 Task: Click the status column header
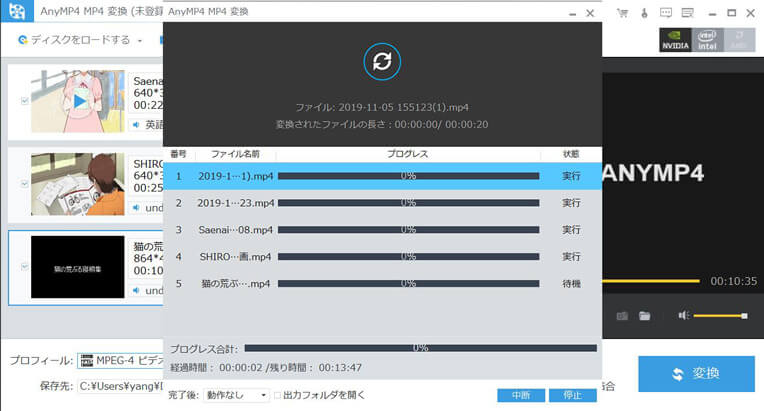(x=571, y=154)
